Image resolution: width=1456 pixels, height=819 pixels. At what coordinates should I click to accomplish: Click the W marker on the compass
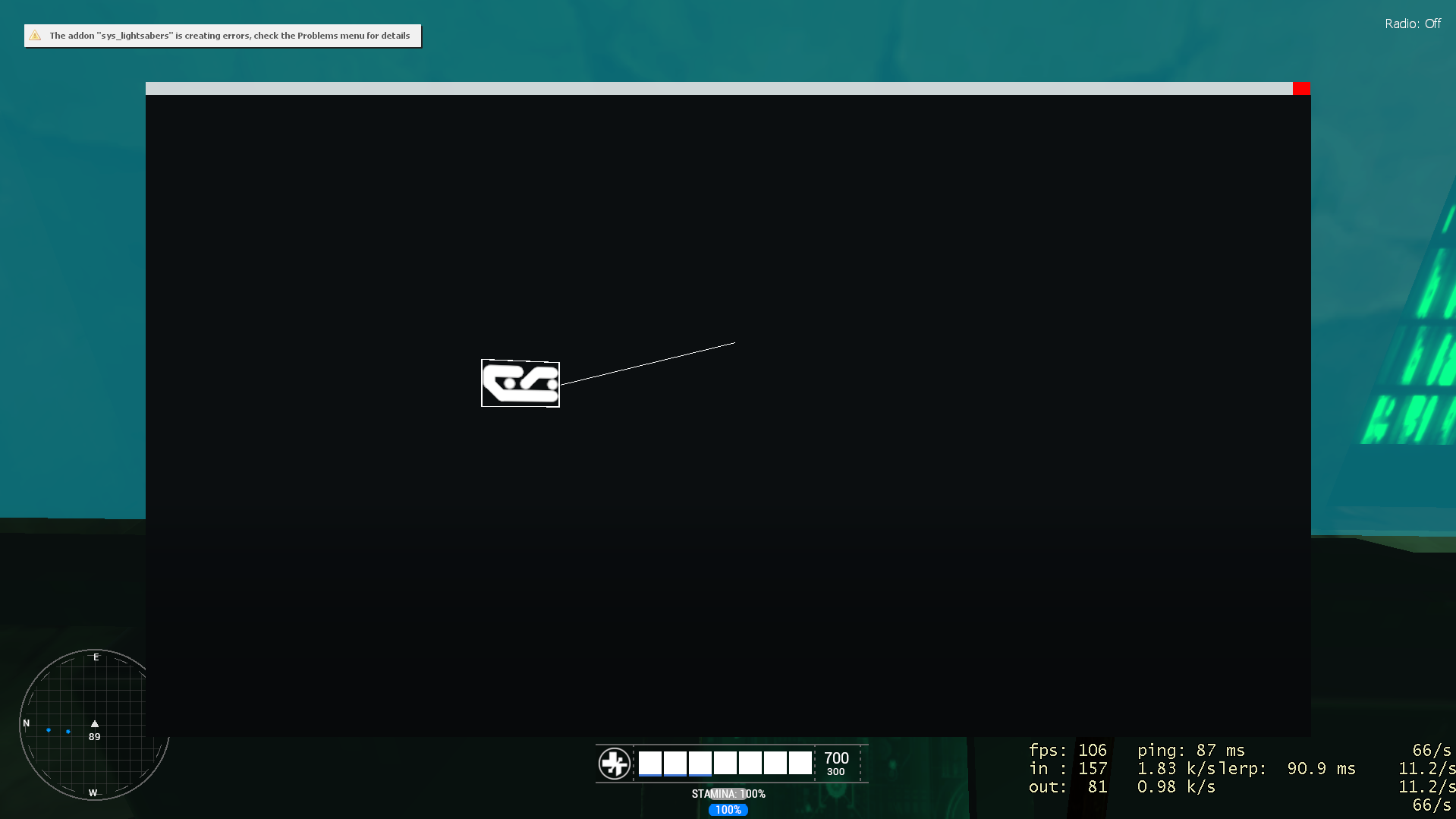pyautogui.click(x=93, y=792)
